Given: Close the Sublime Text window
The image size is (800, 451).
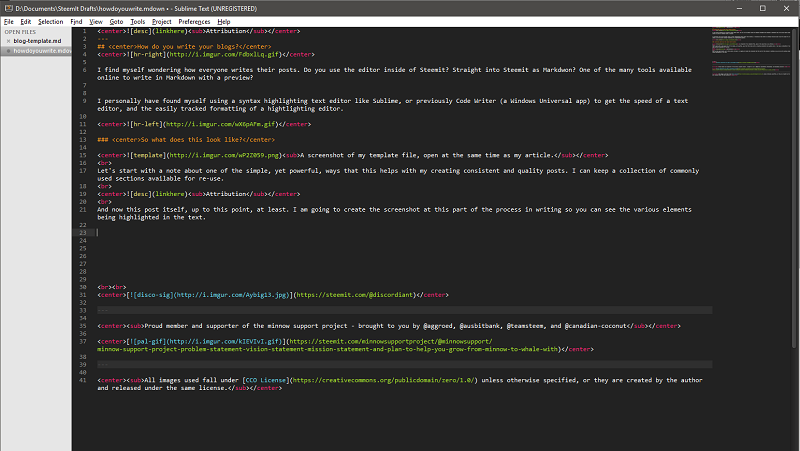Looking at the screenshot, I should pos(785,7).
